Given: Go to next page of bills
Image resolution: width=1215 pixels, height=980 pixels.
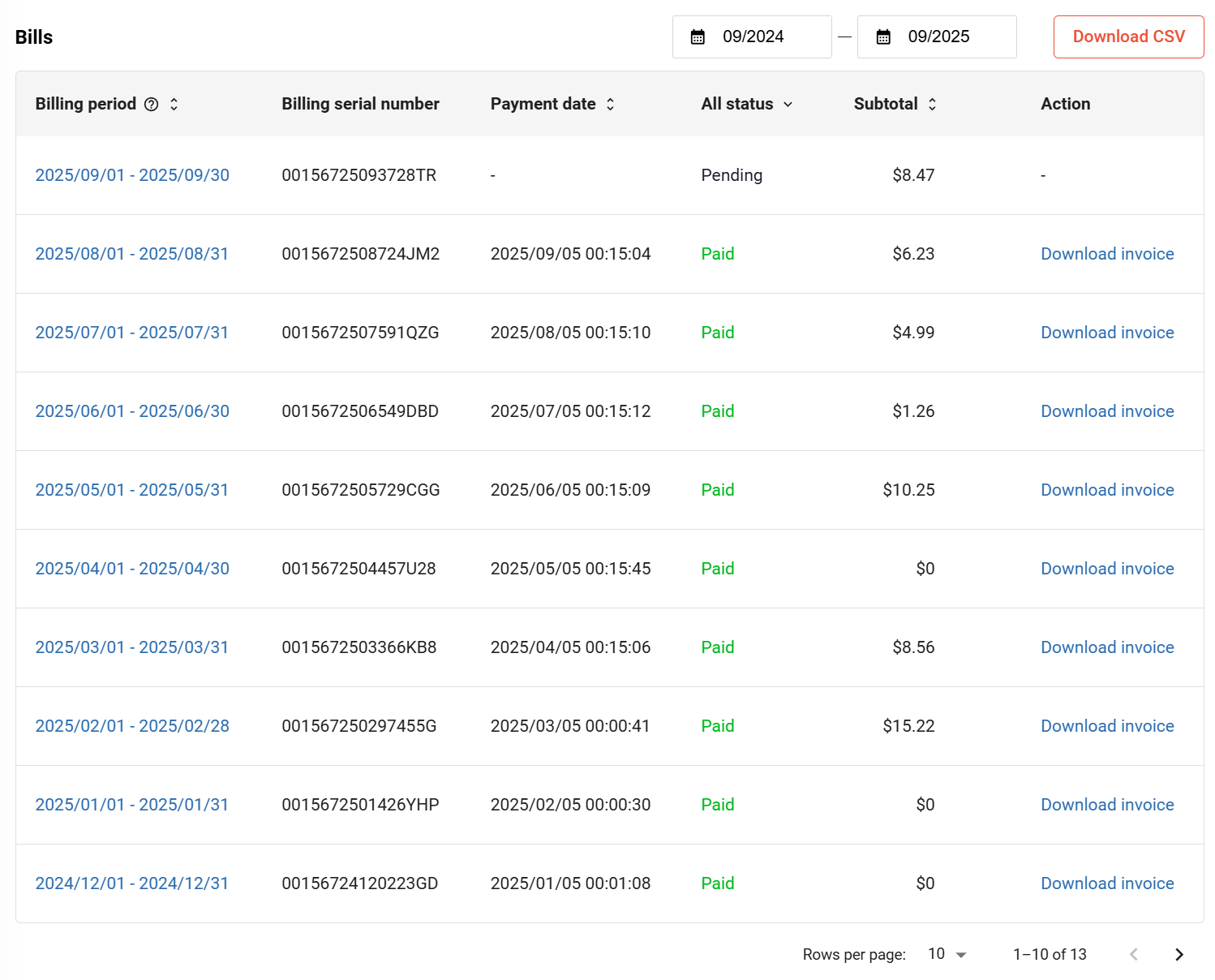Looking at the screenshot, I should [1179, 954].
